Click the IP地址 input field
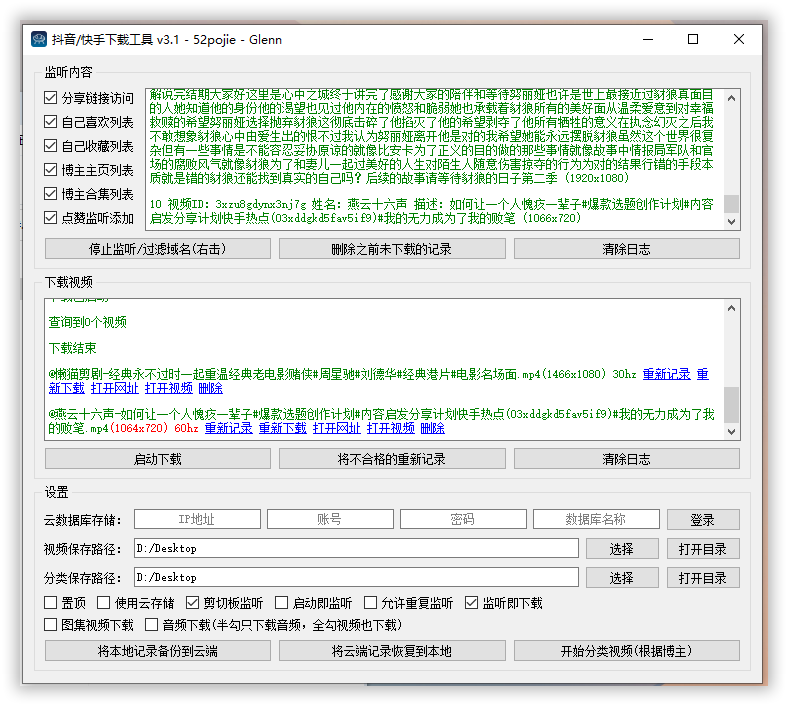The image size is (788, 706). coord(197,519)
